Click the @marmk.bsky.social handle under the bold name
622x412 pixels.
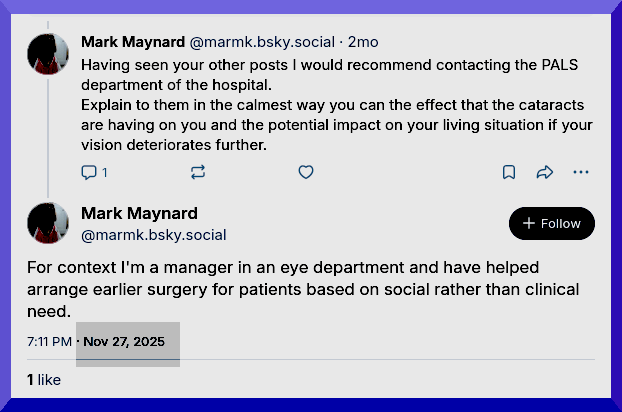153,235
